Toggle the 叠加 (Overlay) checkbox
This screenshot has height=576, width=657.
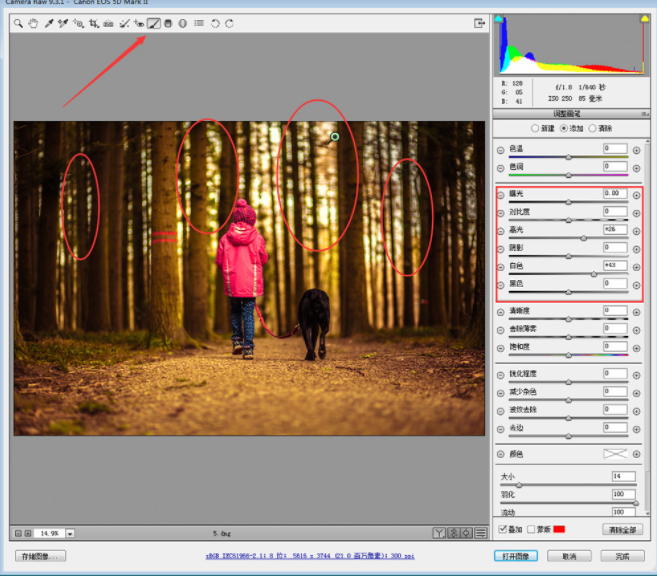click(503, 528)
